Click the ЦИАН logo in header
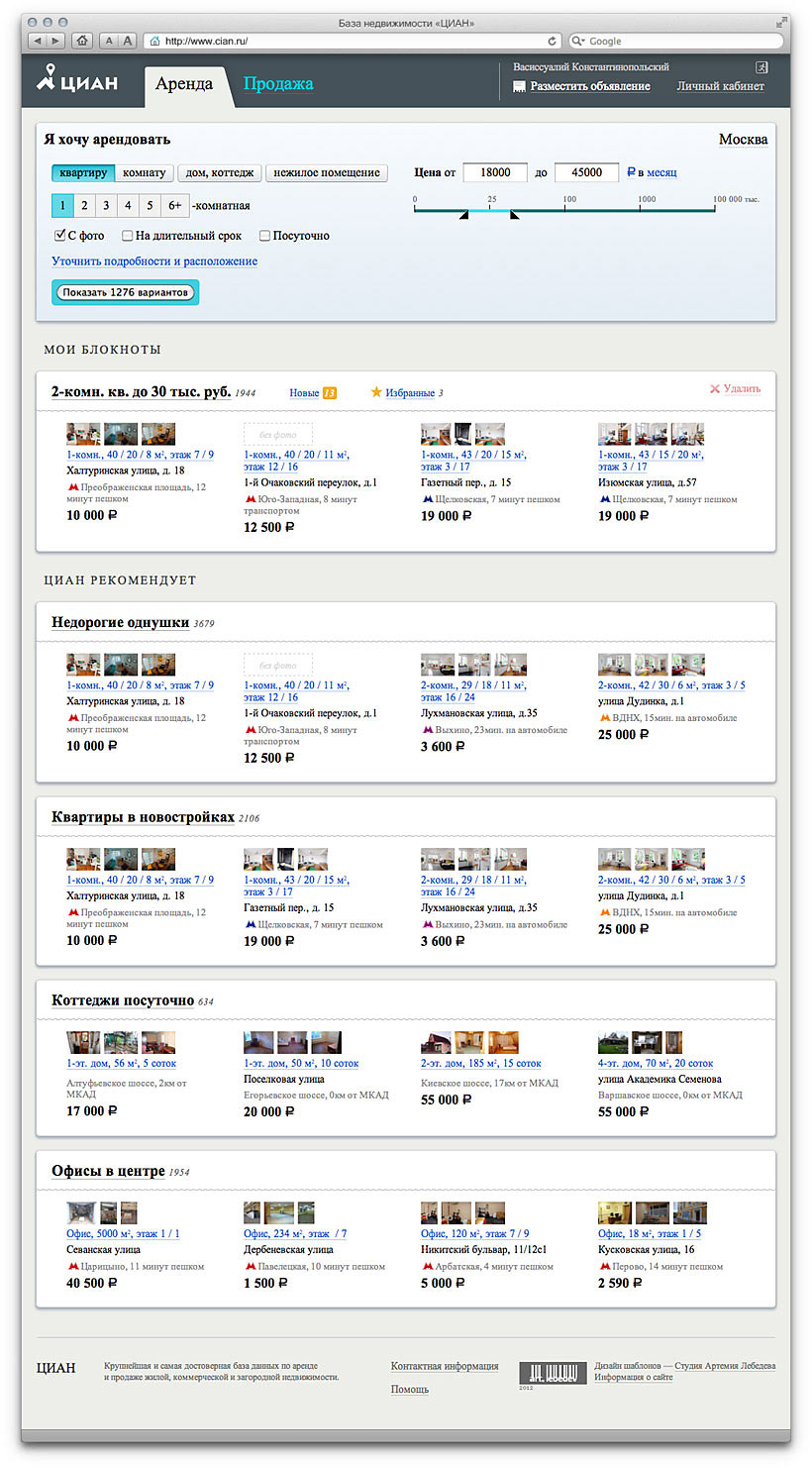812x1468 pixels. [x=77, y=80]
